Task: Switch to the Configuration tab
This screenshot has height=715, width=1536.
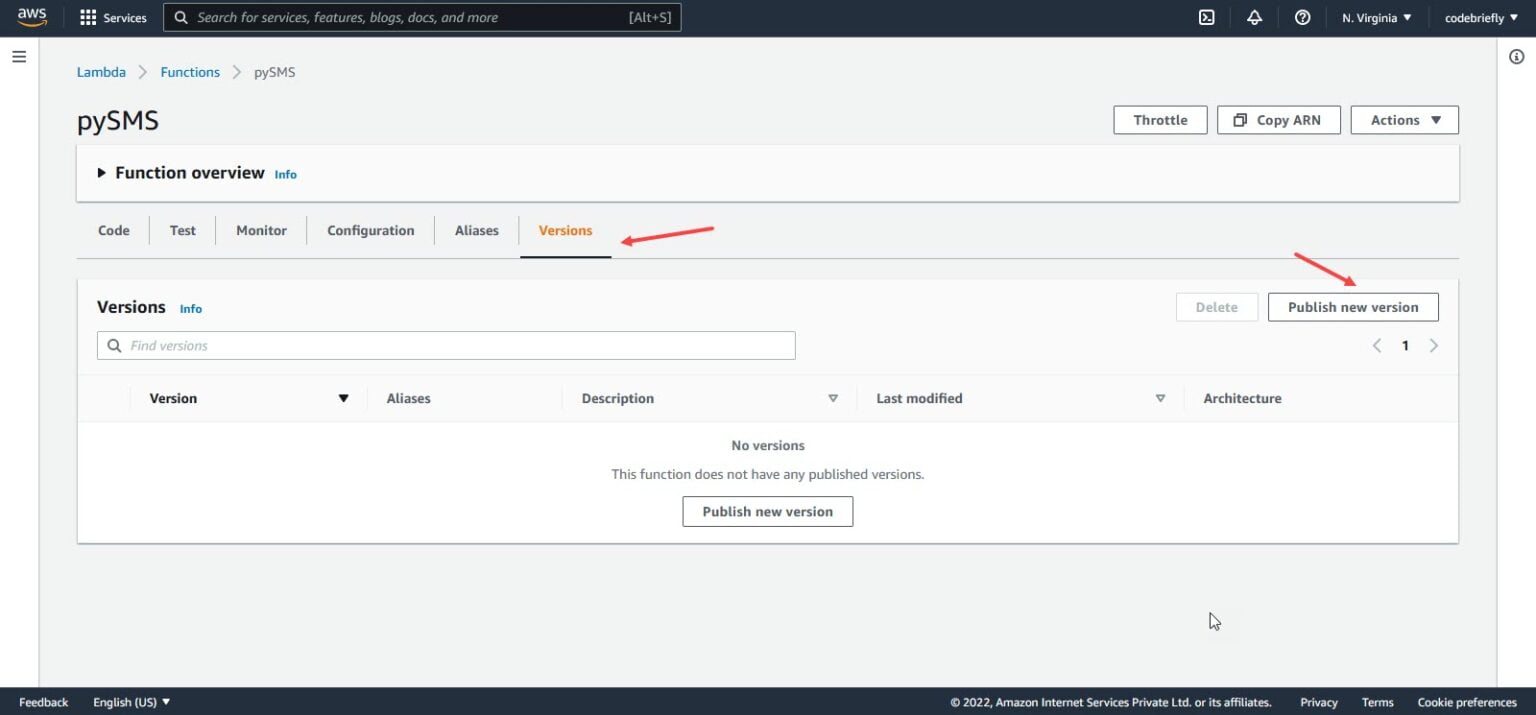Action: [370, 230]
